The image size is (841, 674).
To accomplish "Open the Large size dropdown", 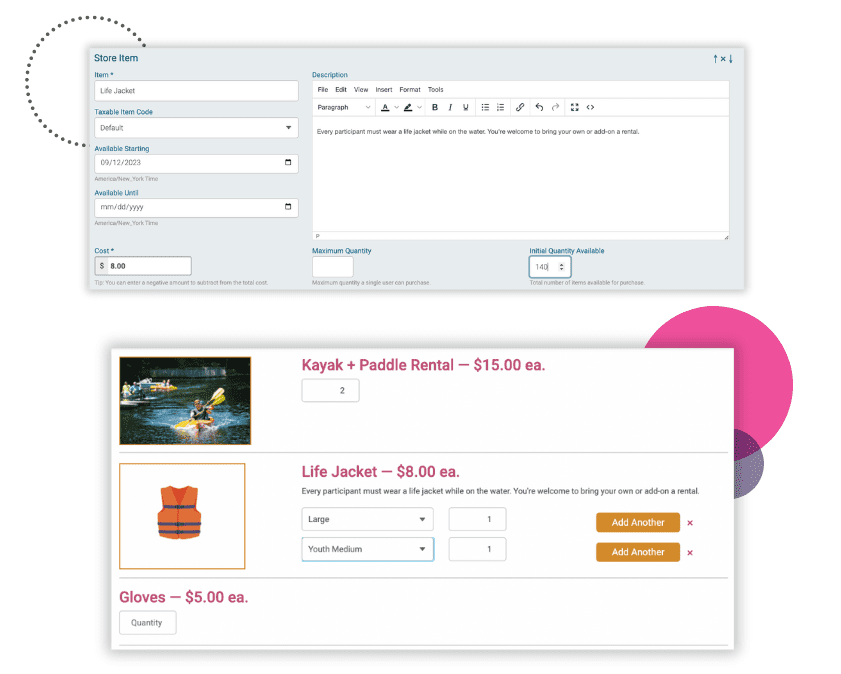I will (x=367, y=519).
